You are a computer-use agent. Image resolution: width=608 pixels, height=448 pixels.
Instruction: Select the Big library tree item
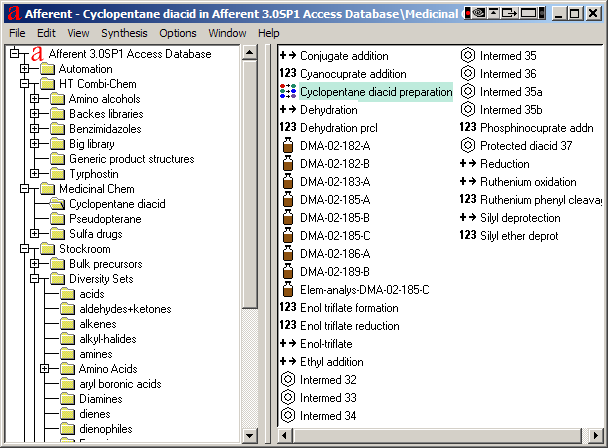click(x=92, y=144)
